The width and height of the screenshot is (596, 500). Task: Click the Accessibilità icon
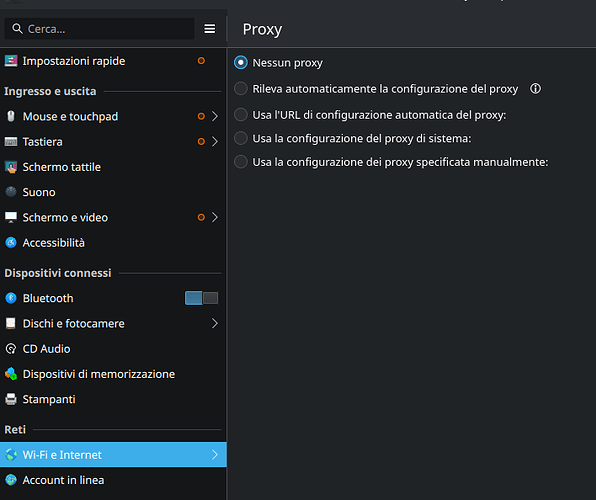point(11,243)
